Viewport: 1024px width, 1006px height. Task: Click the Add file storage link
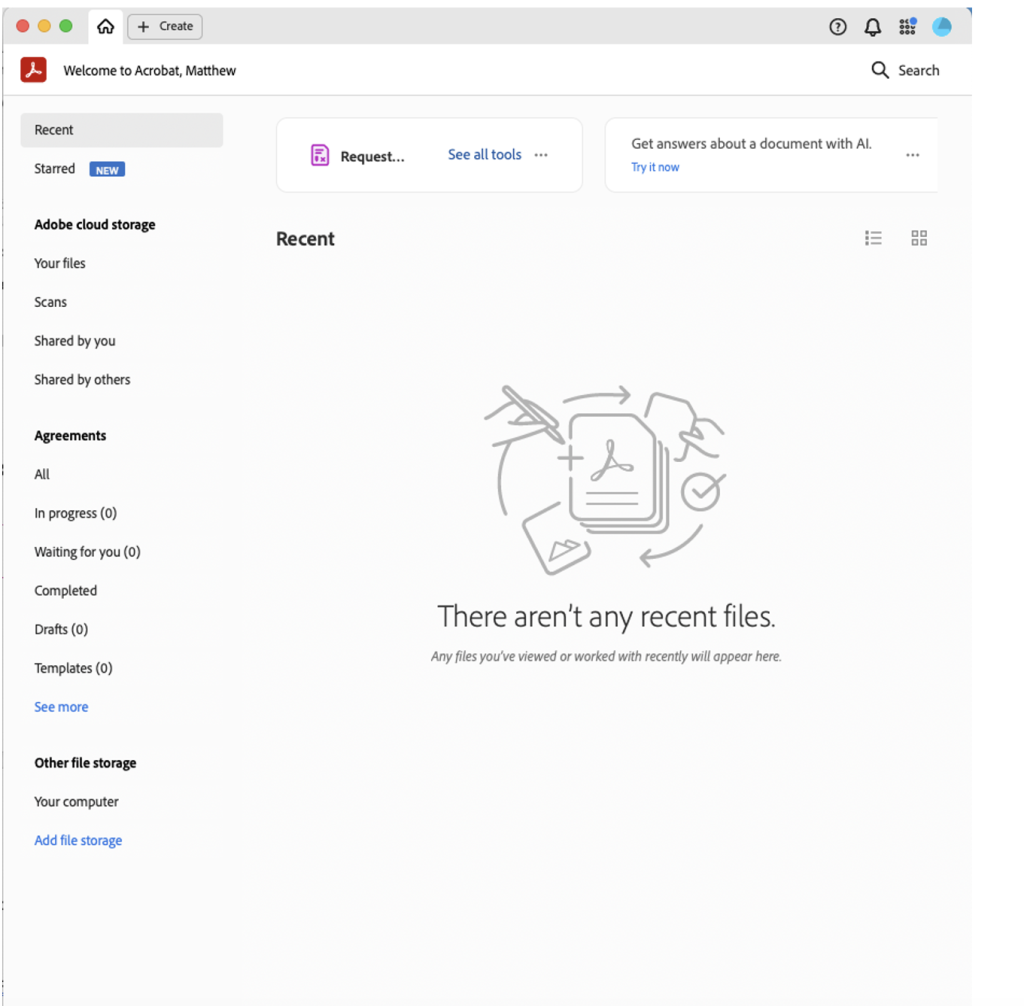tap(78, 841)
